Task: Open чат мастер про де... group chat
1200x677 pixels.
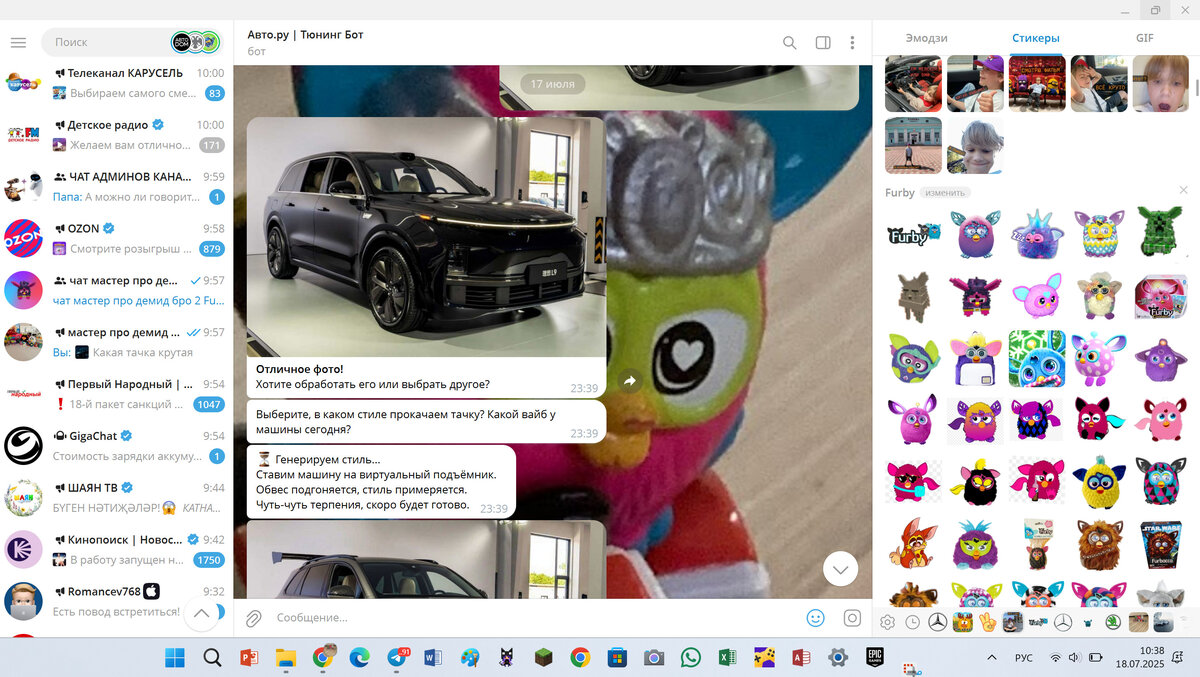Action: pyautogui.click(x=116, y=290)
